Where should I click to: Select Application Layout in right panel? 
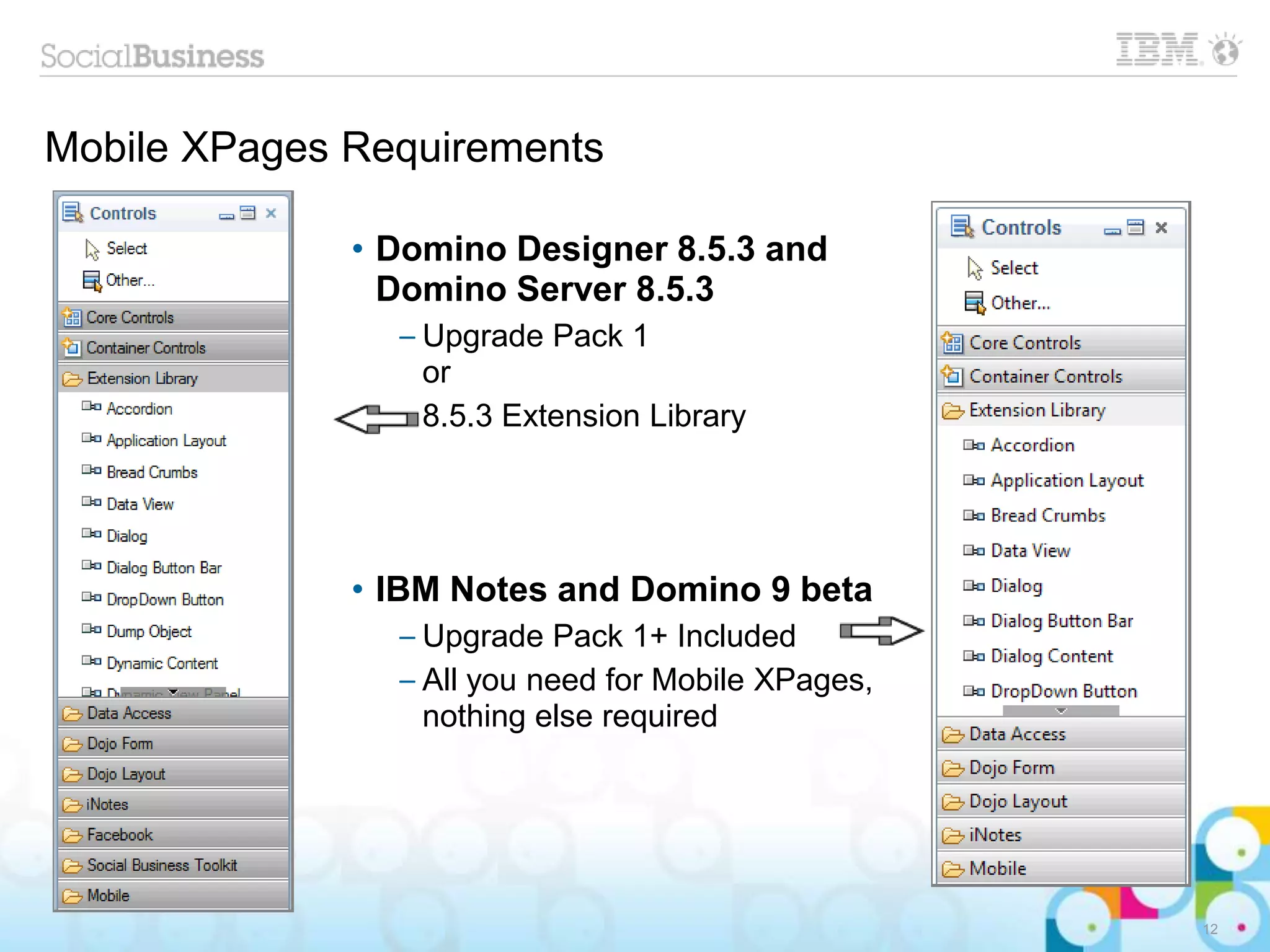[1067, 480]
